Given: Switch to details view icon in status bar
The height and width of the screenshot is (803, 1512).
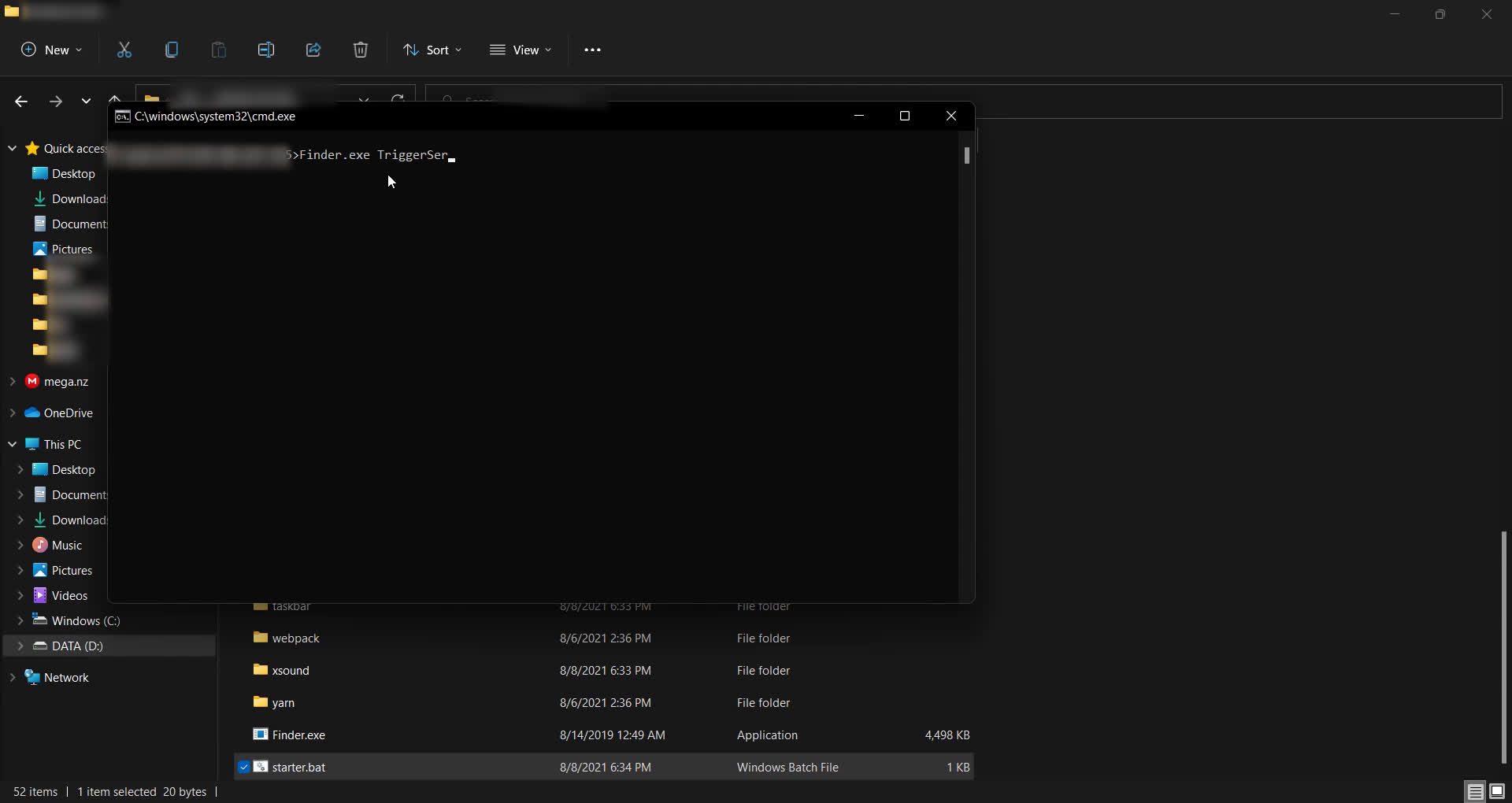Looking at the screenshot, I should tap(1475, 791).
